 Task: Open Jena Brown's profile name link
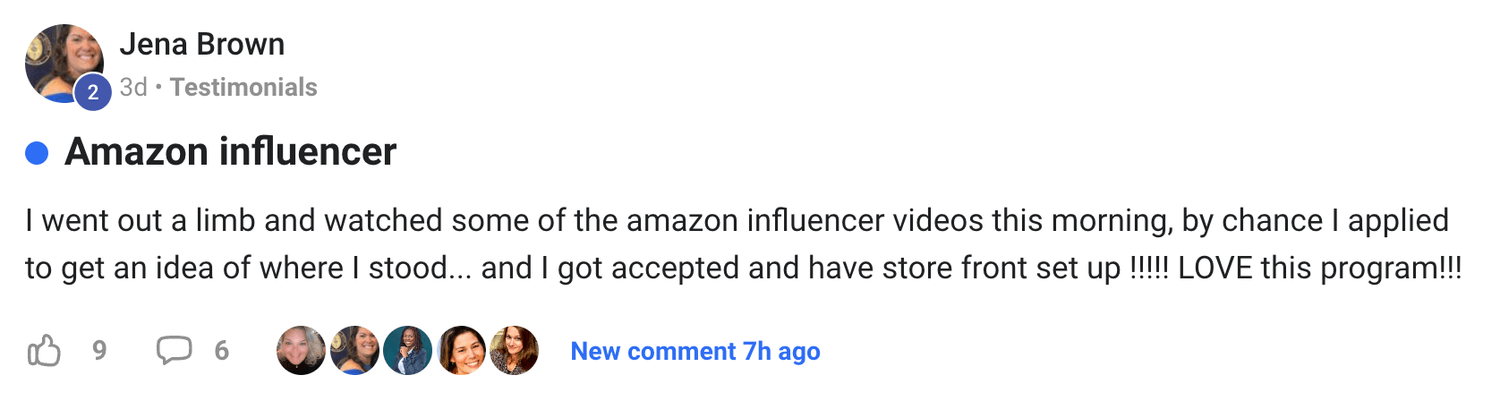point(202,45)
